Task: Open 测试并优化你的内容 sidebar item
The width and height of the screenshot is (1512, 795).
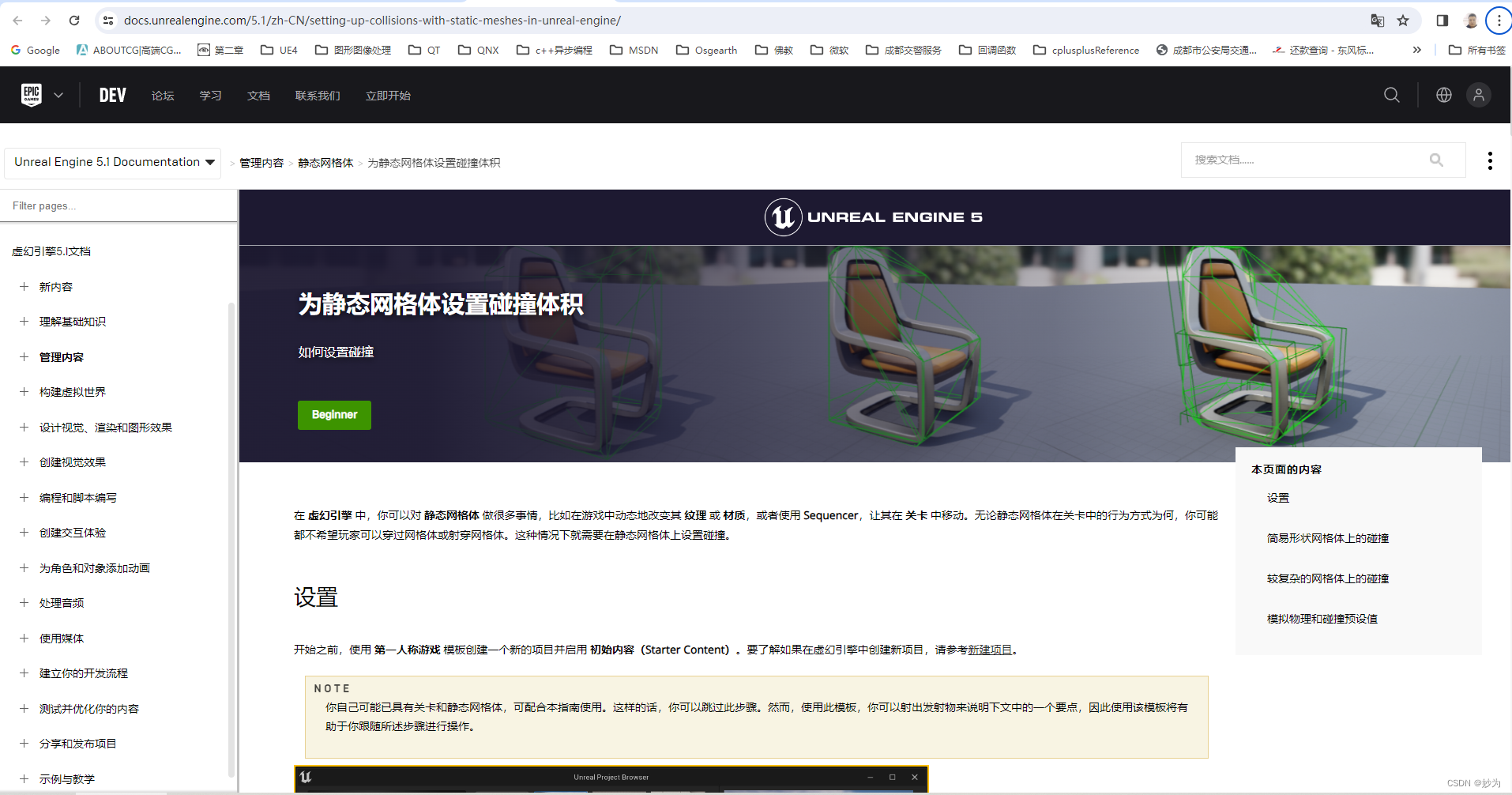Action: click(89, 709)
